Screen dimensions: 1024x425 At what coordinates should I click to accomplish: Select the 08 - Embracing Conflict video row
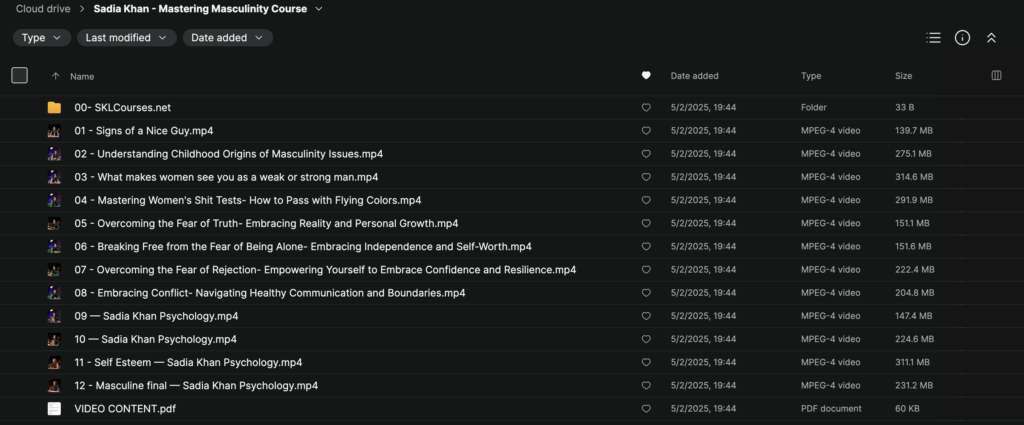coord(270,293)
